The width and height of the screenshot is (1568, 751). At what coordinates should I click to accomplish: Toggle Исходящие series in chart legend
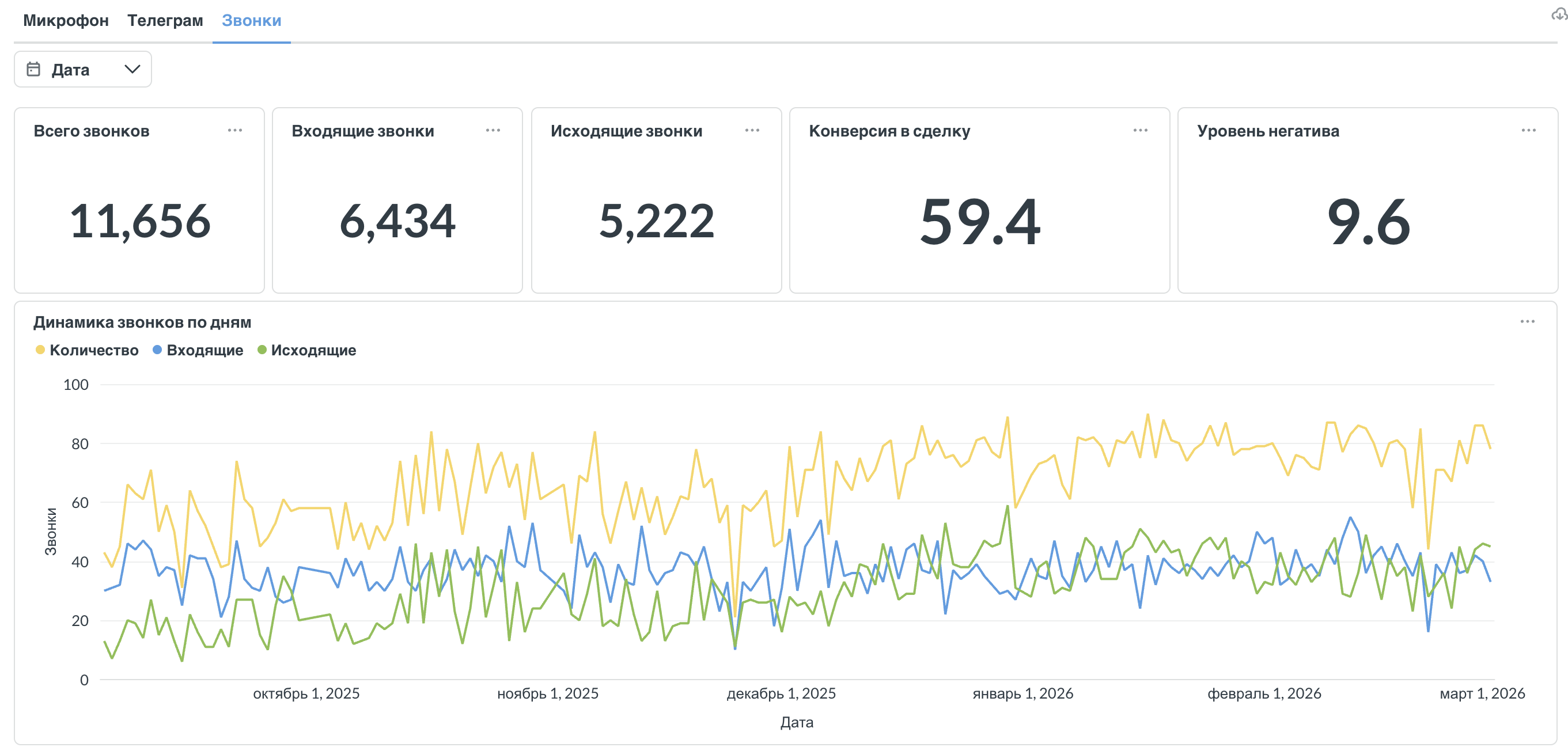[x=313, y=350]
